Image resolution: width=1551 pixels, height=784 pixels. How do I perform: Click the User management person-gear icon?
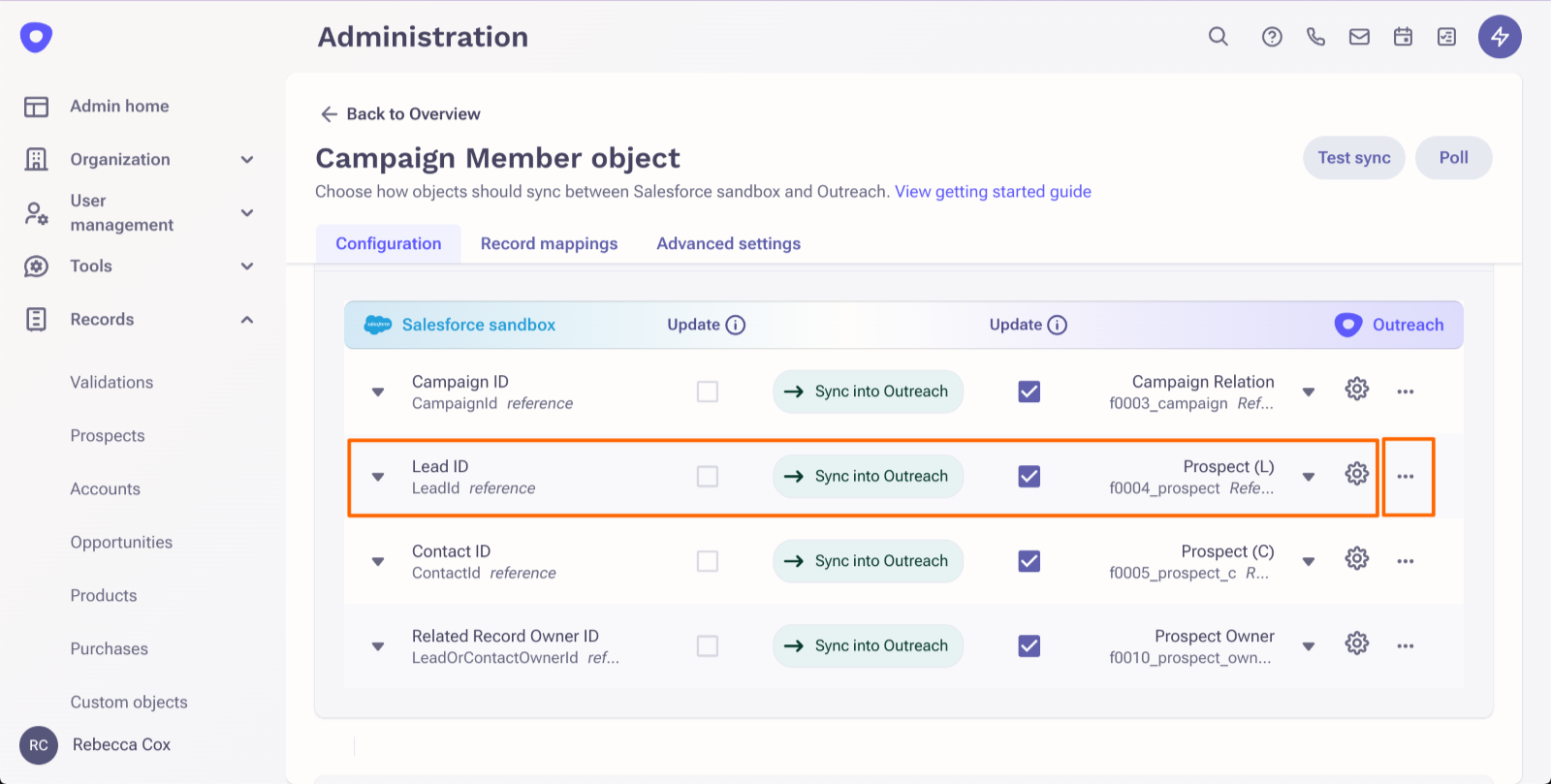(x=36, y=213)
